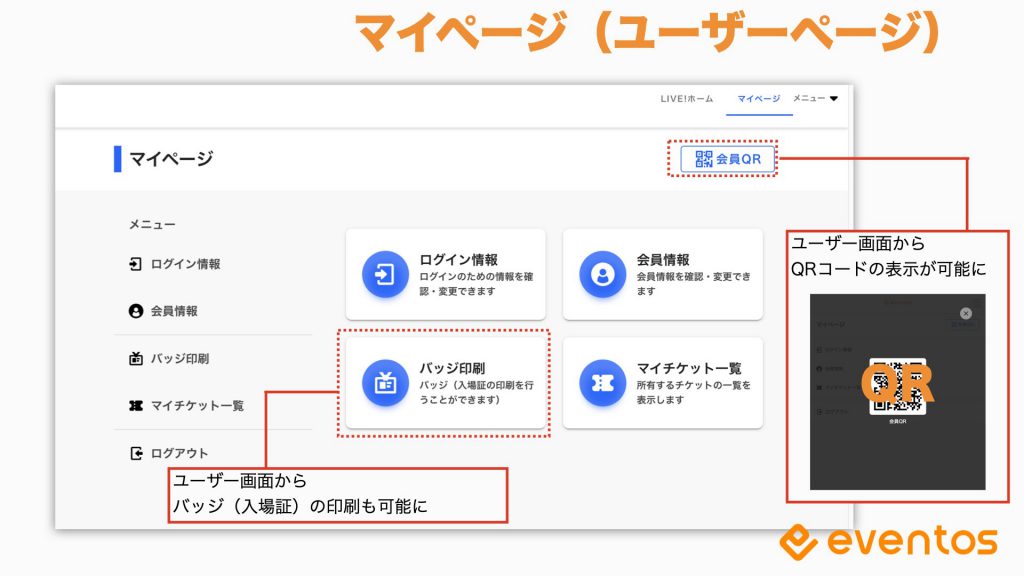Open the 会員QR button
The image size is (1024, 576).
coord(728,159)
